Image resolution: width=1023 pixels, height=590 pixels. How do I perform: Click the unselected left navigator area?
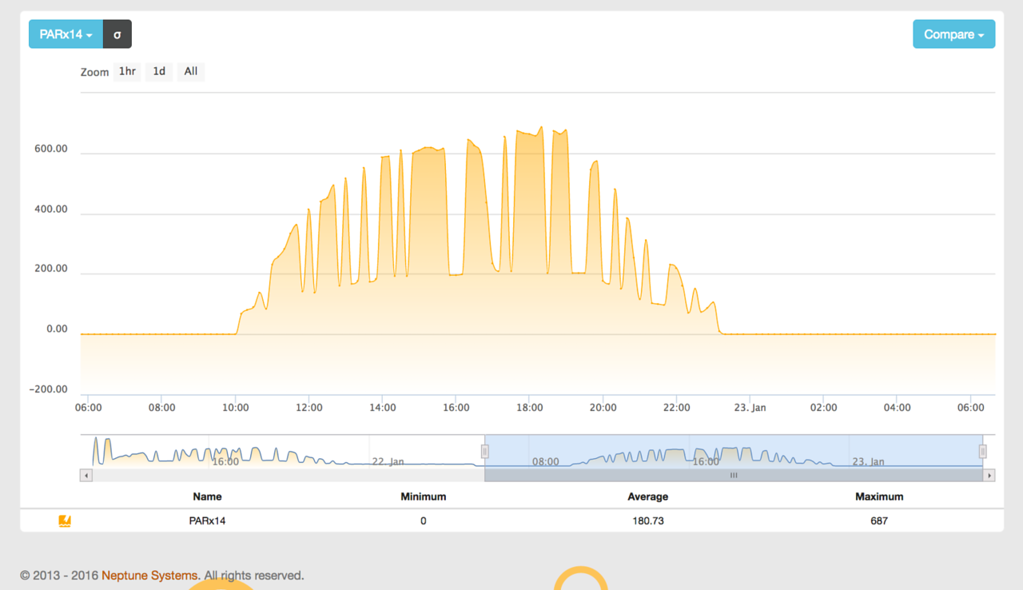280,450
